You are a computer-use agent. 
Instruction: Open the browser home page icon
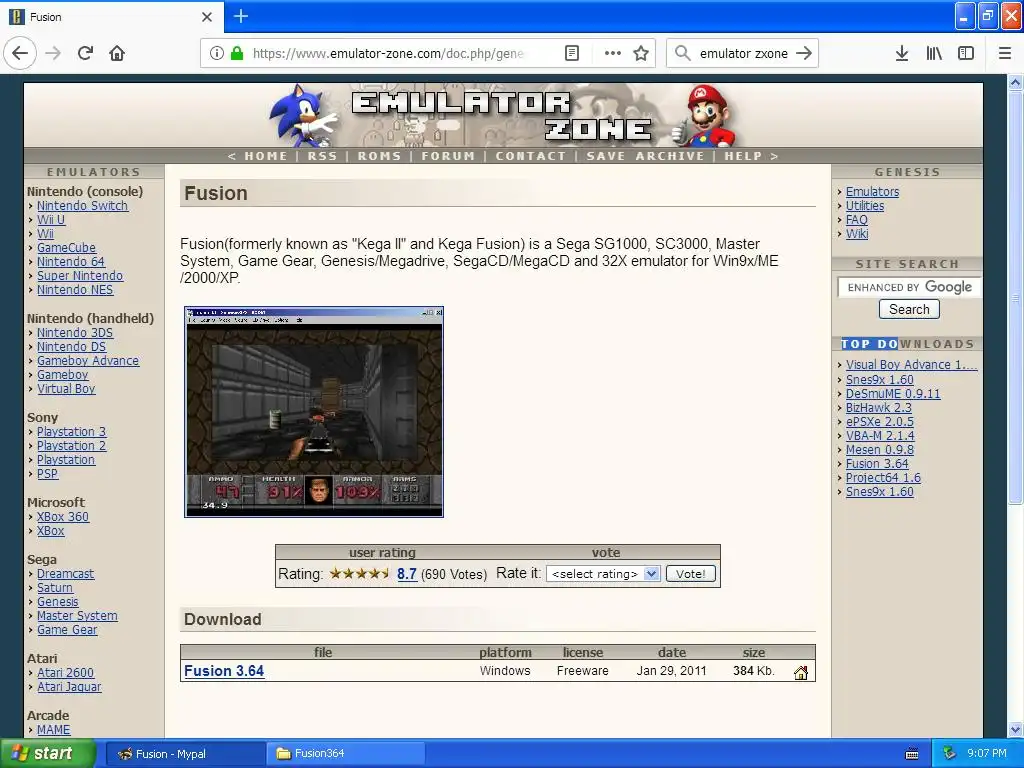pyautogui.click(x=117, y=53)
